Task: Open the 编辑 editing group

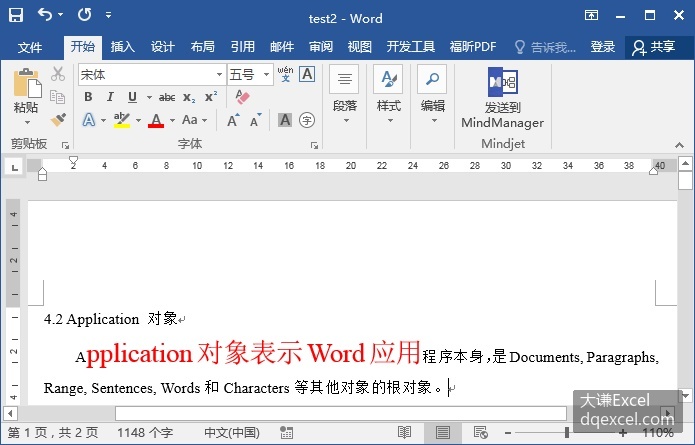Action: point(432,95)
